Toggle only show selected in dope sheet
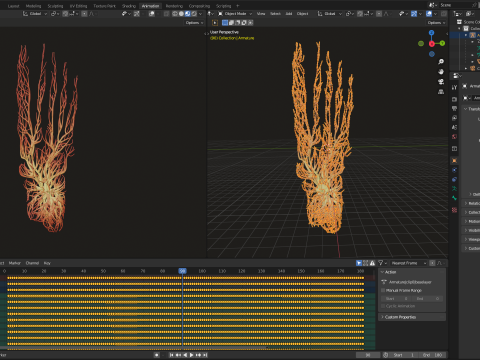The image size is (480, 360). (359, 263)
